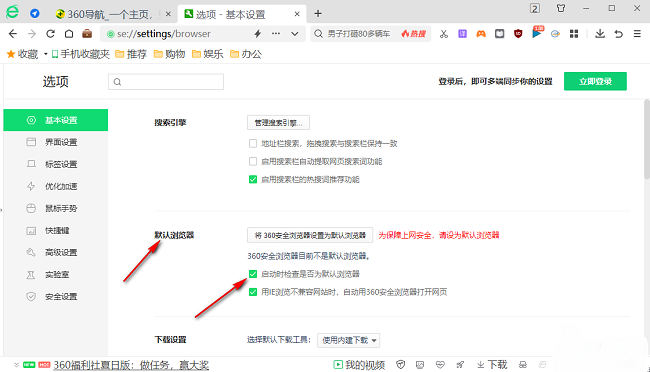
Task: Click the 管理搜索引擎 button
Action: click(x=278, y=123)
